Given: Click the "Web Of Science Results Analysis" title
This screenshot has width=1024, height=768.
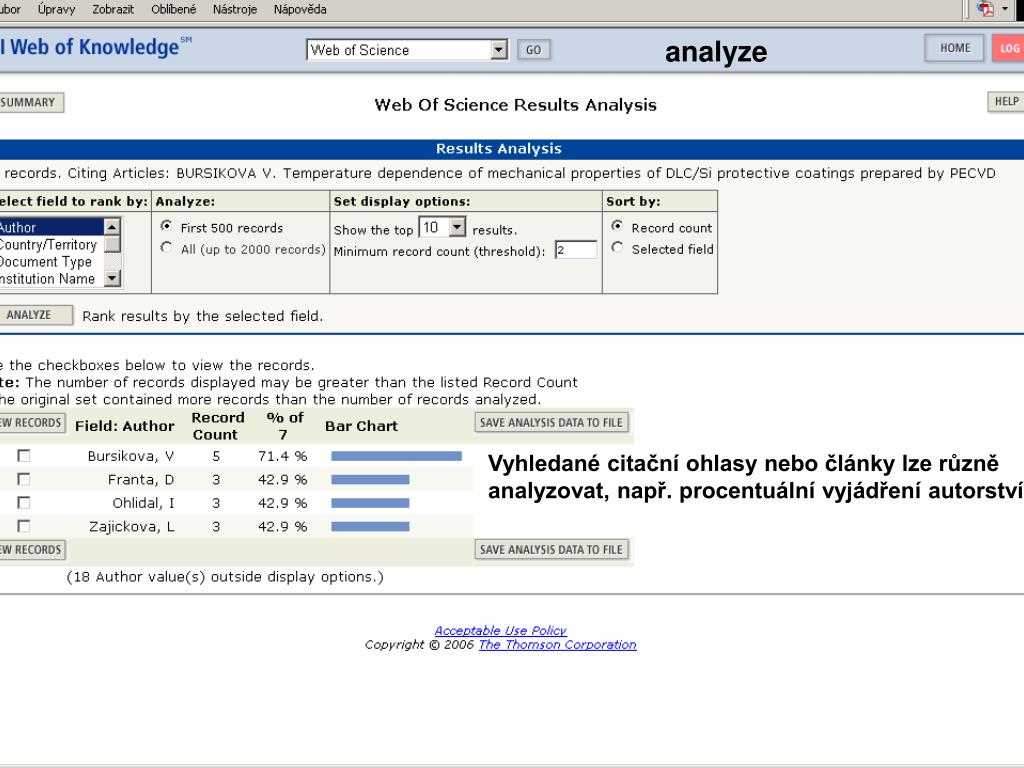Looking at the screenshot, I should [515, 104].
